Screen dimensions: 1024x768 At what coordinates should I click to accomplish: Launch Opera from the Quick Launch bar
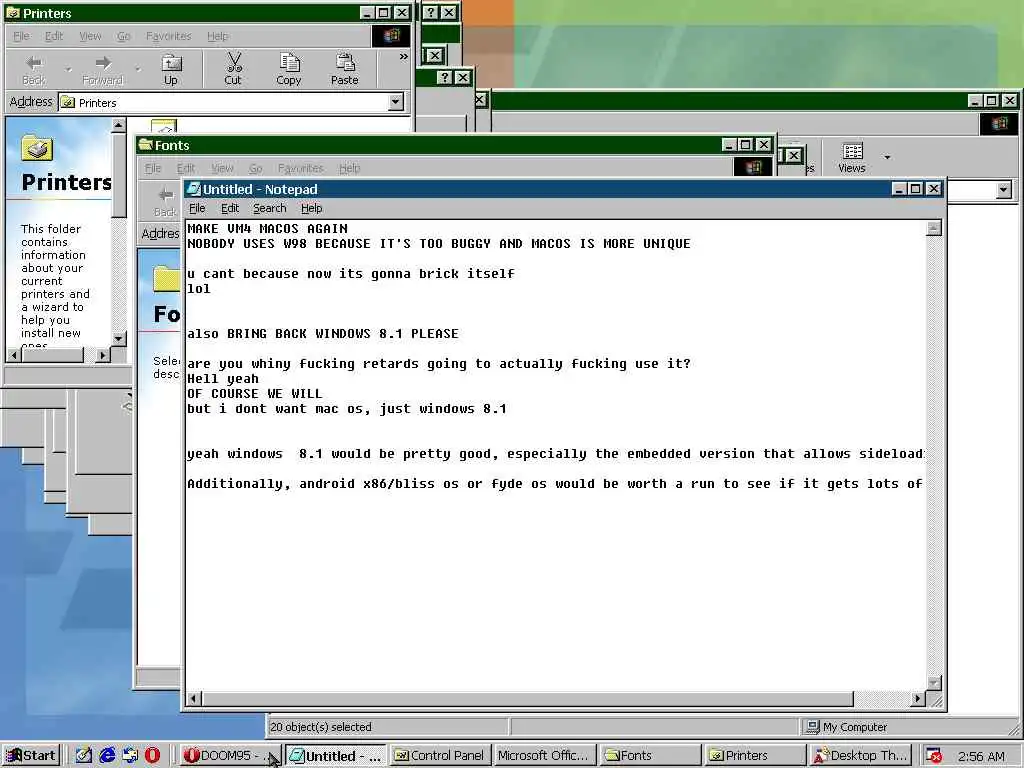(x=152, y=756)
